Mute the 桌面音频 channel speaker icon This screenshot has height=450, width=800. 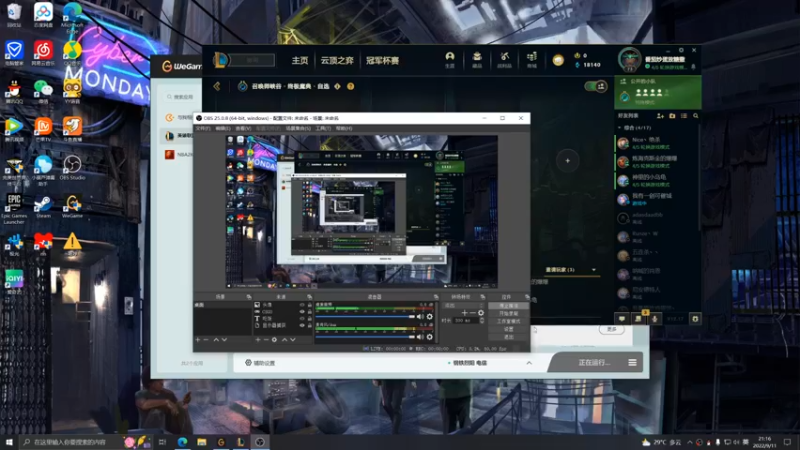click(420, 317)
